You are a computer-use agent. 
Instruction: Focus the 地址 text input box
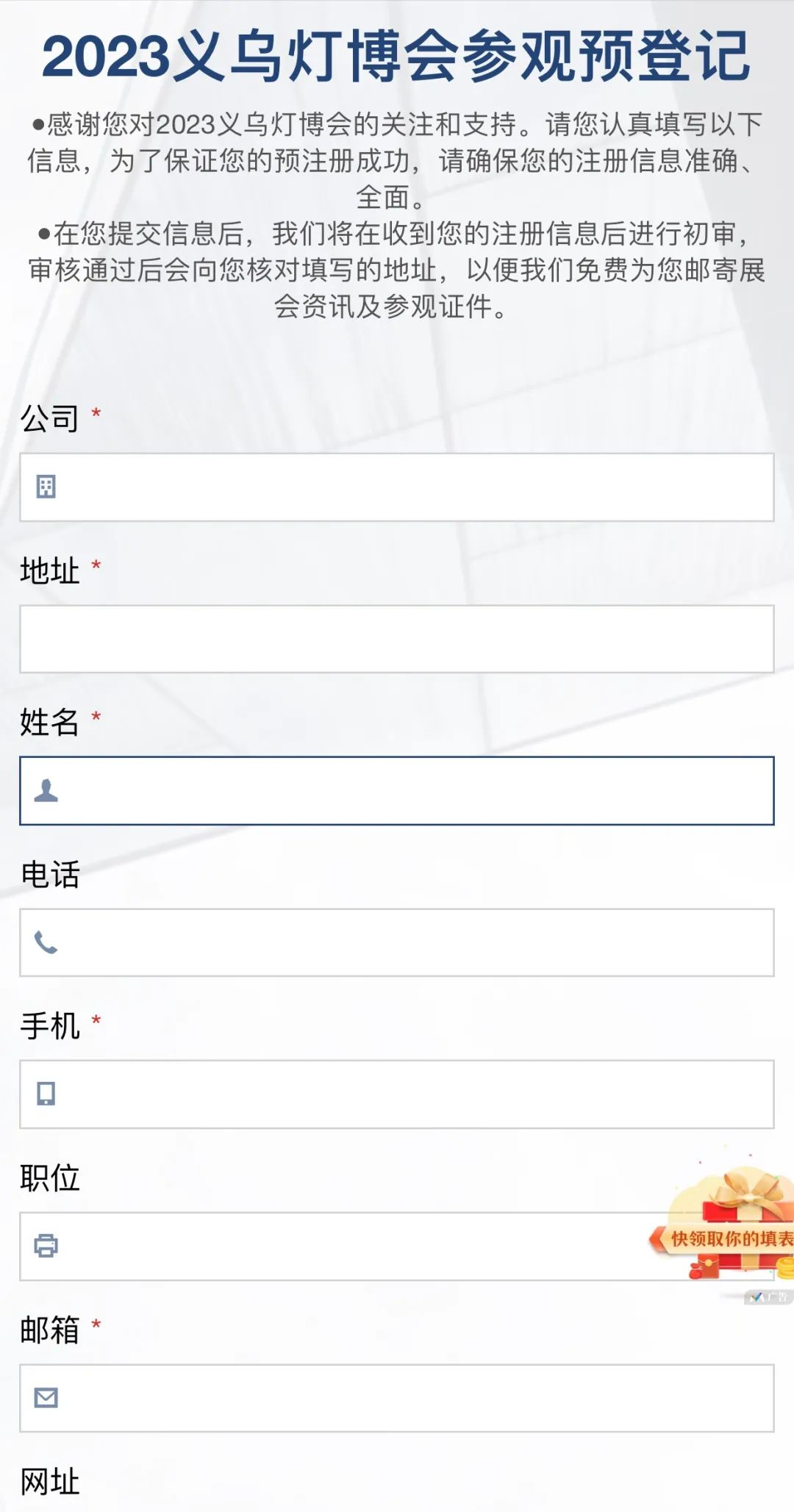coord(397,639)
